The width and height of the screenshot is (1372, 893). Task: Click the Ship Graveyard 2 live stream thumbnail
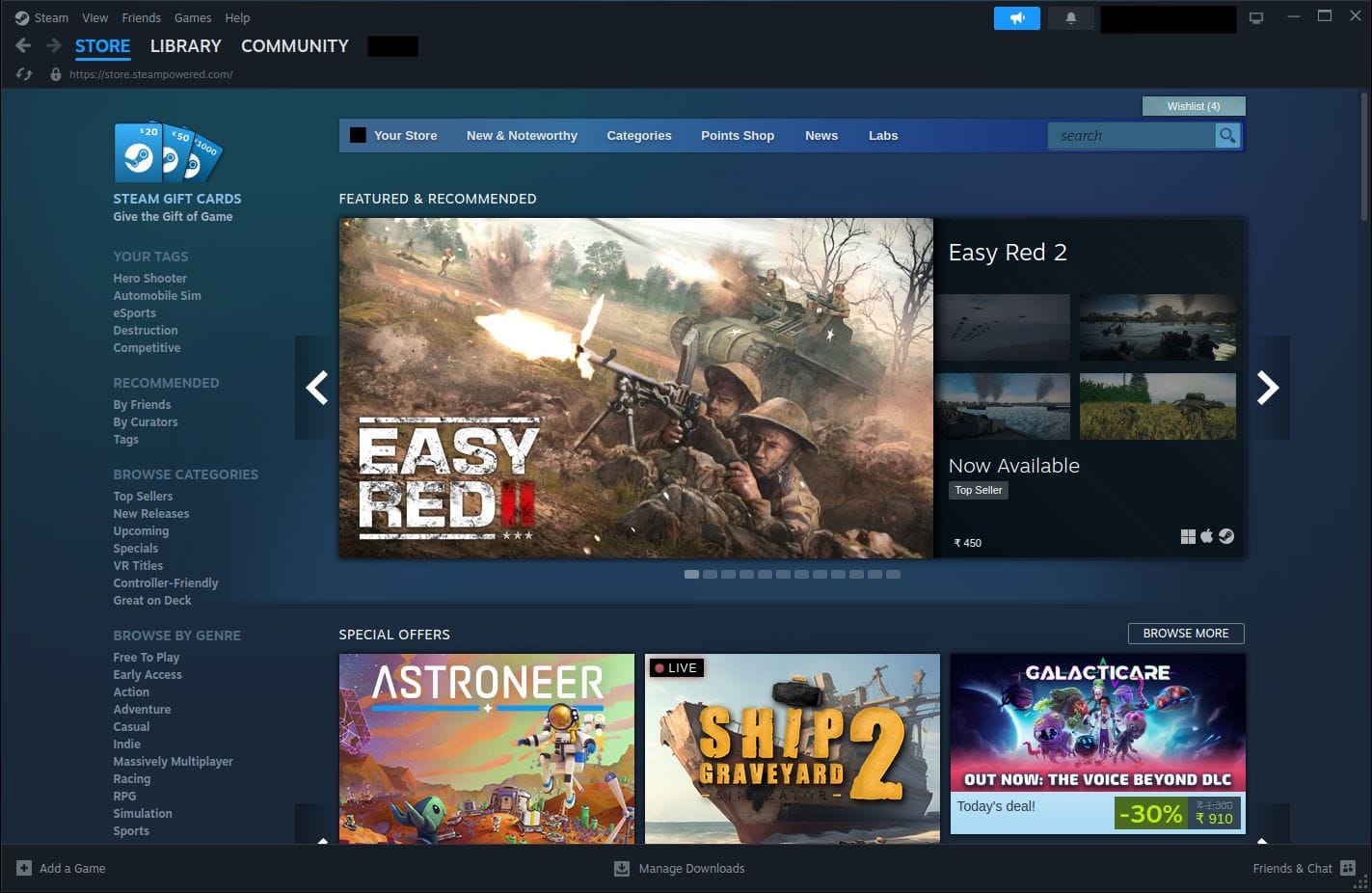click(792, 748)
